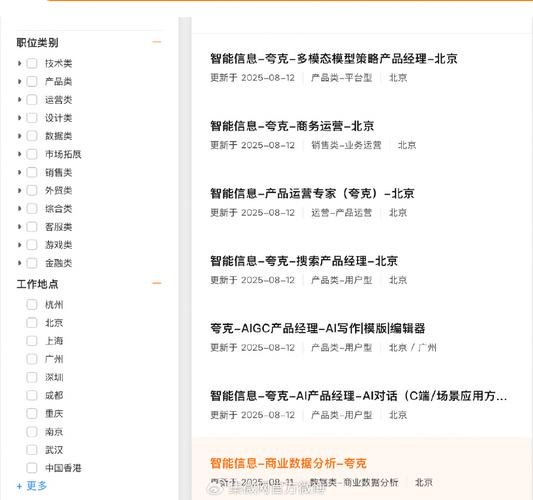Click the 数据类-商业数据分析 tag text
This screenshot has width=533, height=500.
(x=354, y=482)
